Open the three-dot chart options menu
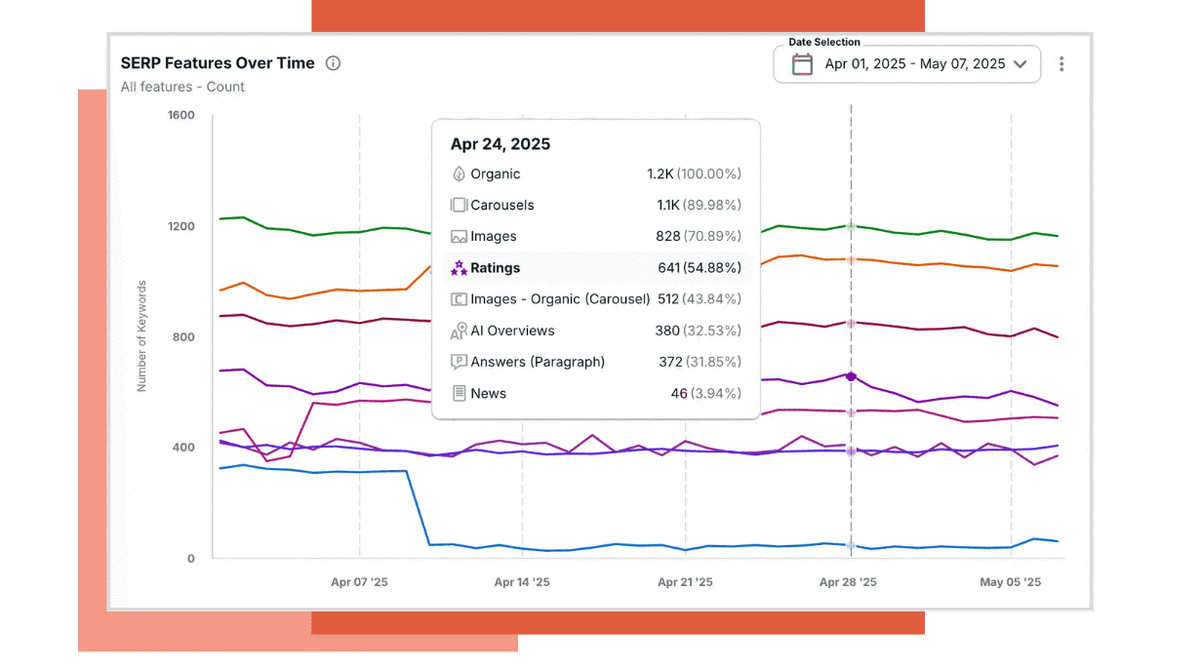1200x663 pixels. [x=1061, y=64]
